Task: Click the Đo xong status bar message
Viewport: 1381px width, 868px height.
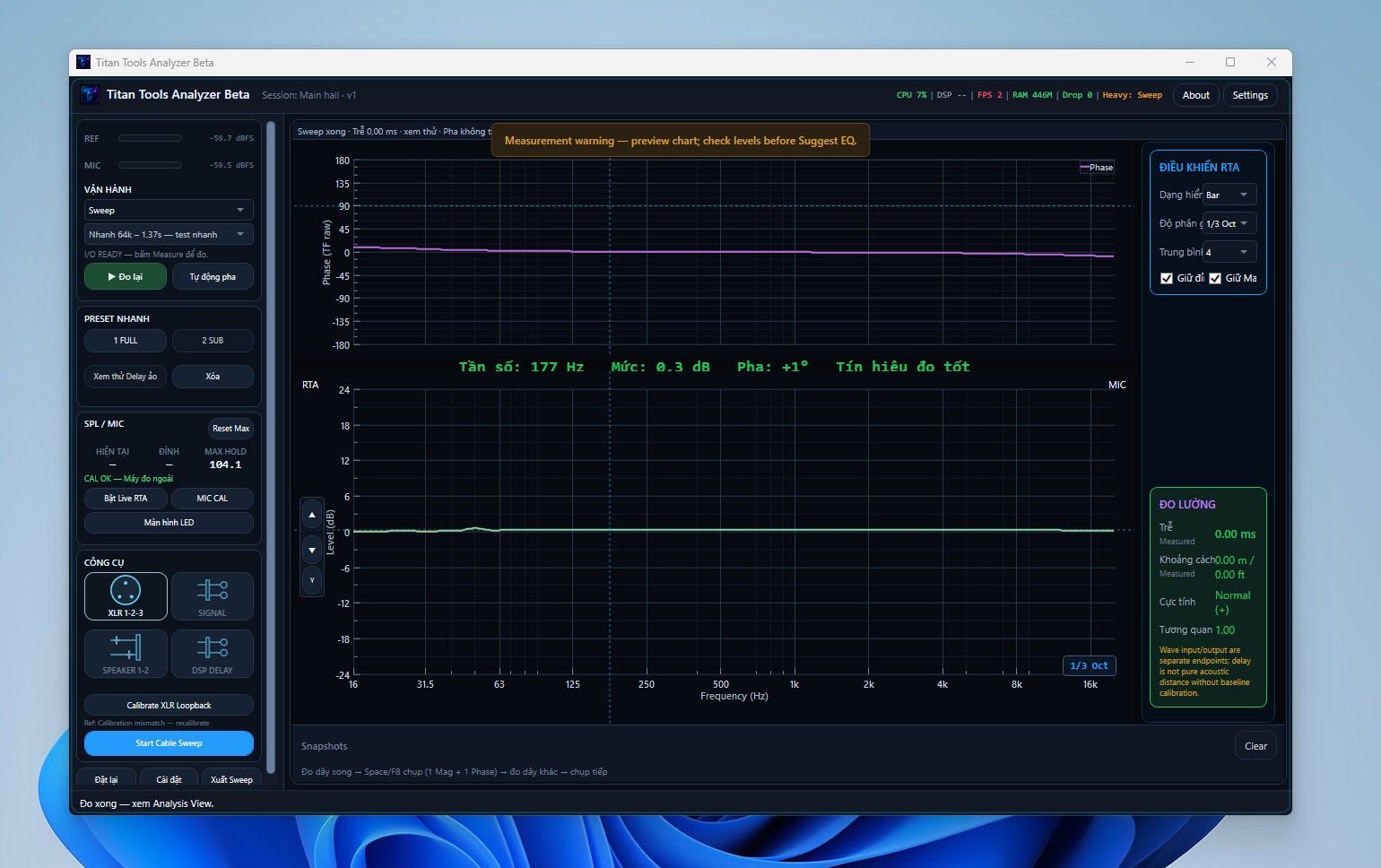Action: 147,803
